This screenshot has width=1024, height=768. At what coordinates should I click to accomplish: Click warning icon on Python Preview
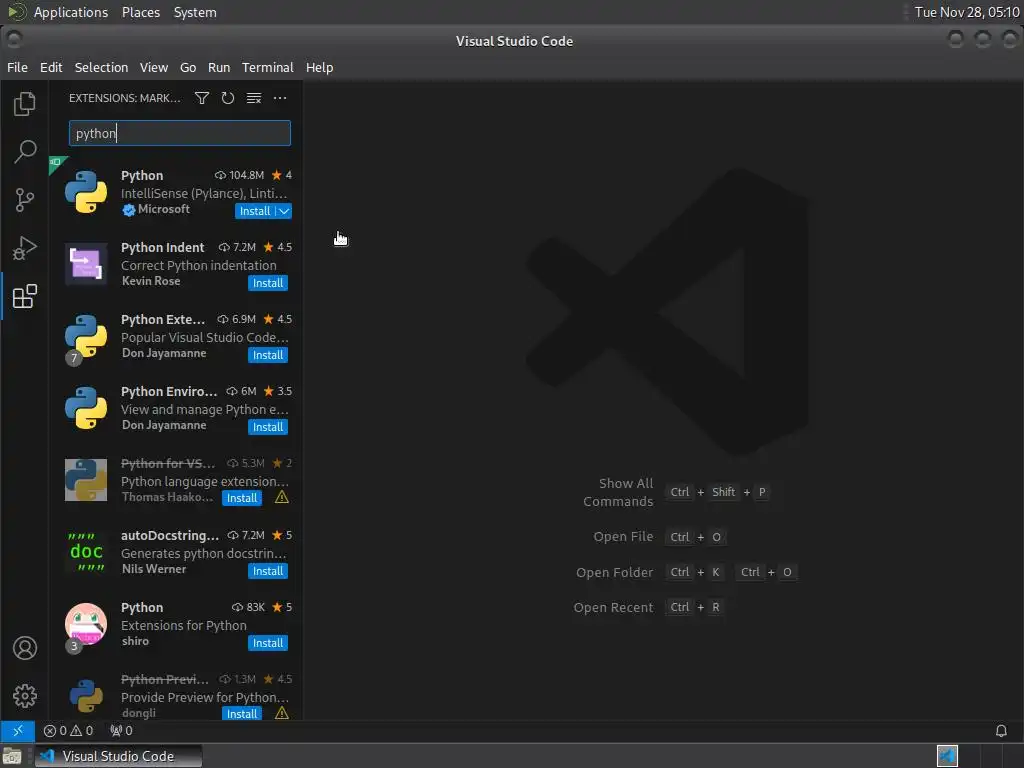(281, 713)
